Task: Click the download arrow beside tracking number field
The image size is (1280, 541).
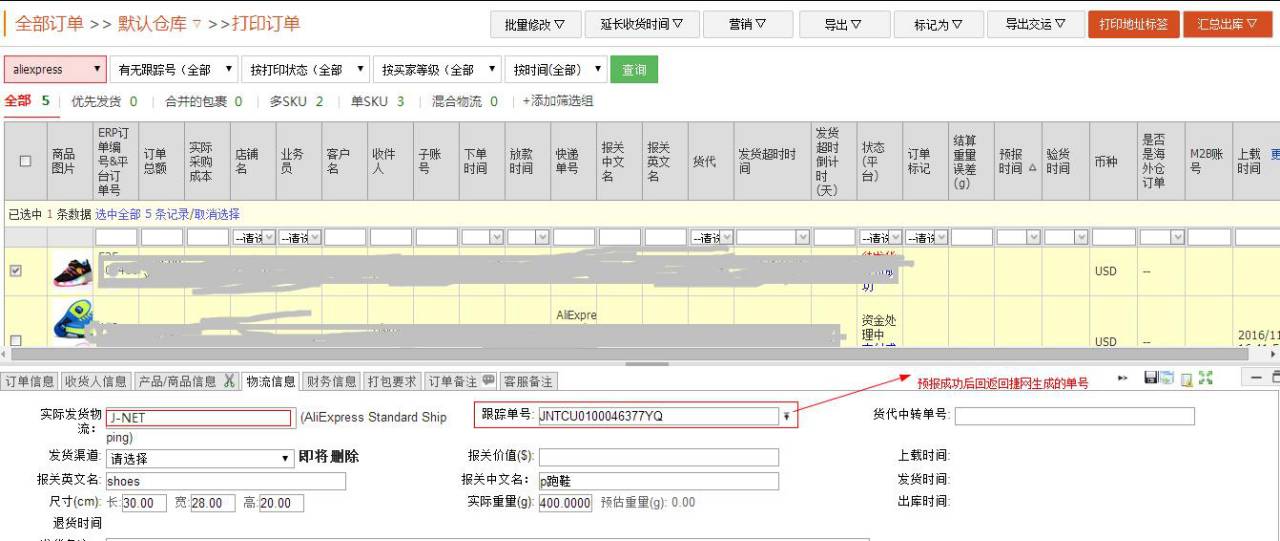Action: [787, 417]
